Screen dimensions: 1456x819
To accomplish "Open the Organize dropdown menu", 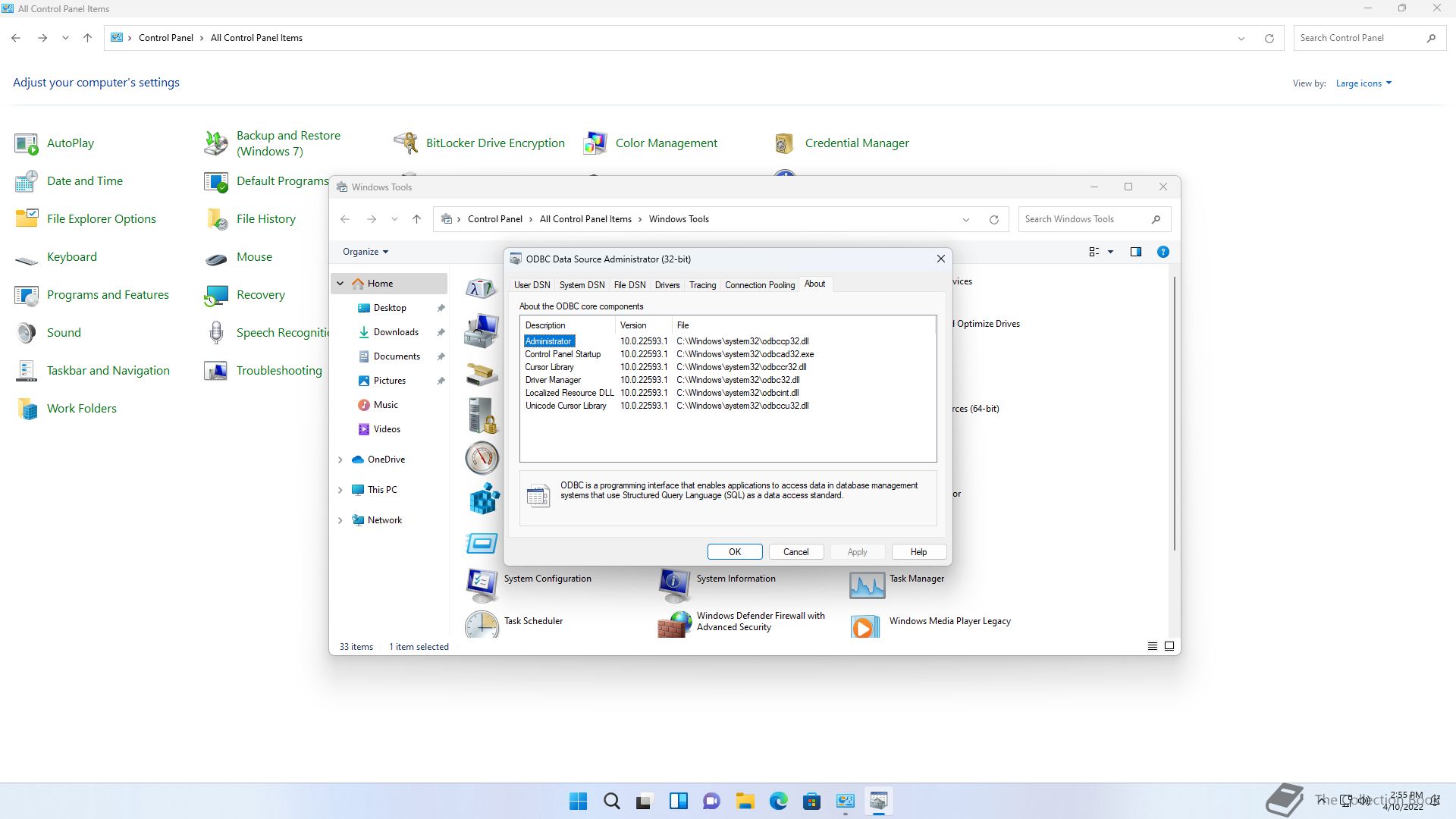I will click(x=365, y=252).
